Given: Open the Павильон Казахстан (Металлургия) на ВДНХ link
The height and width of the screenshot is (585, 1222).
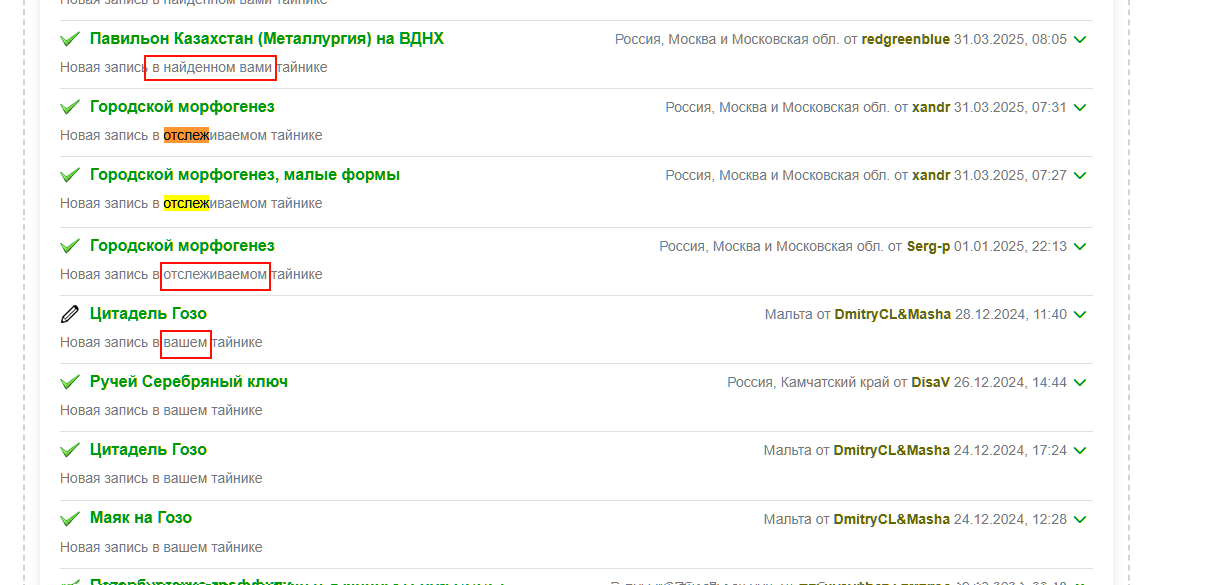Looking at the screenshot, I should [x=266, y=39].
